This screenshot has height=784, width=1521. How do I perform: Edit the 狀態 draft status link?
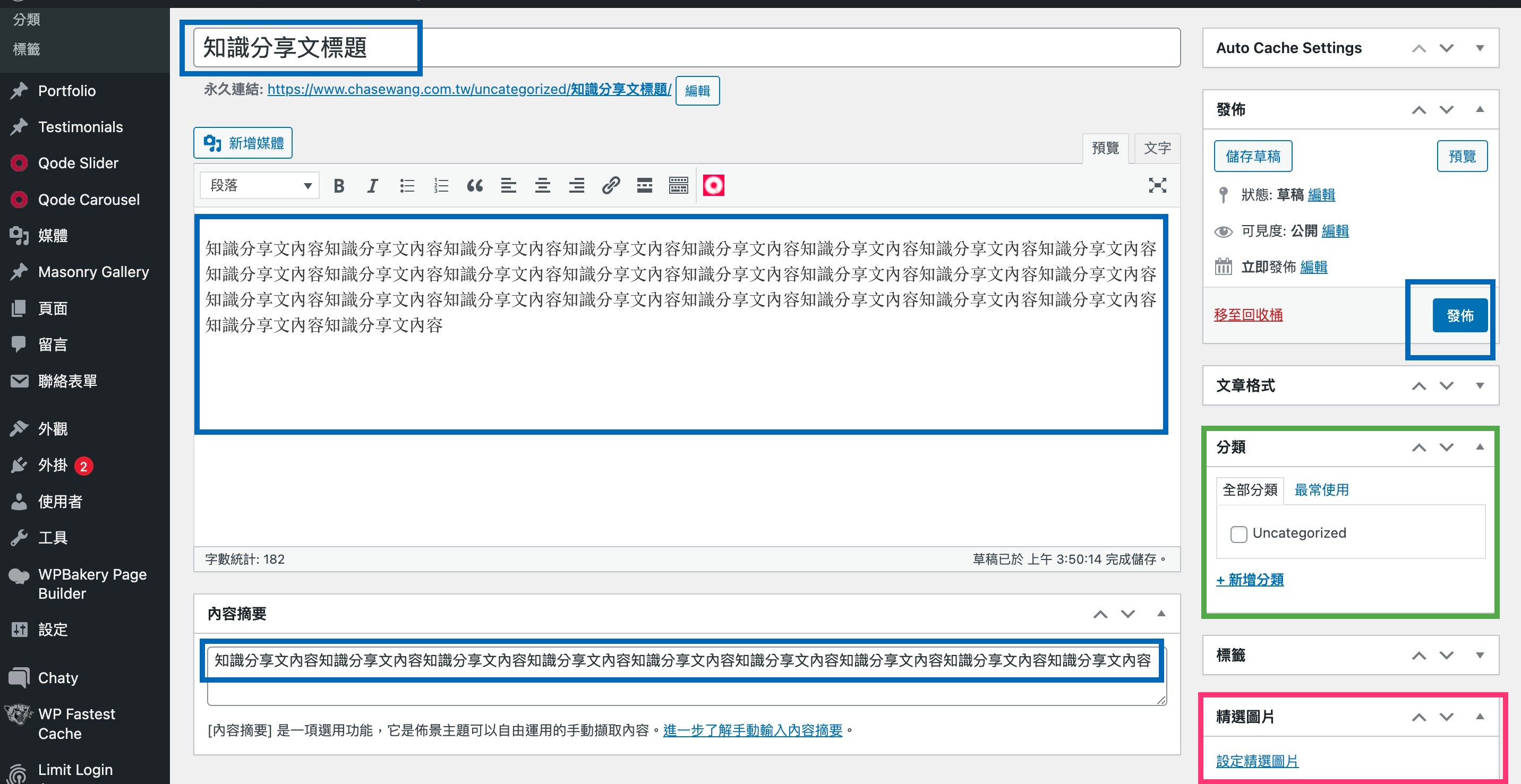pyautogui.click(x=1321, y=195)
